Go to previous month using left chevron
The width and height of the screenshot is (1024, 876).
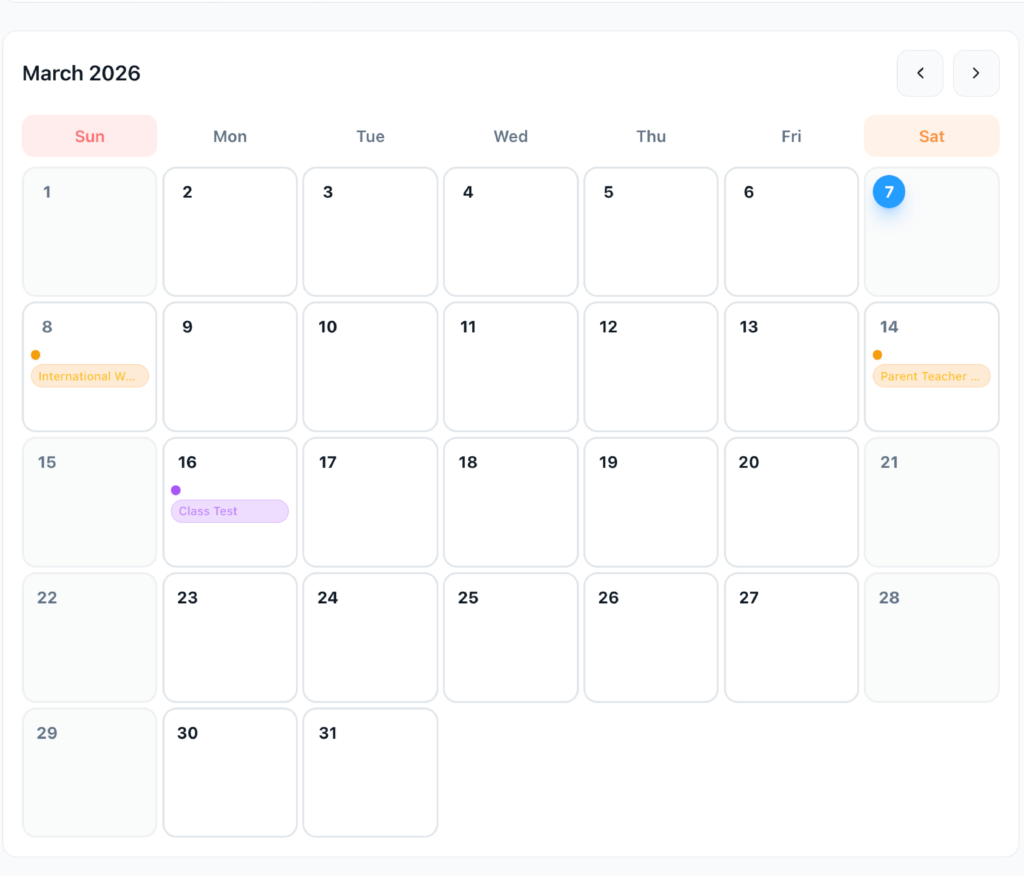click(x=920, y=73)
